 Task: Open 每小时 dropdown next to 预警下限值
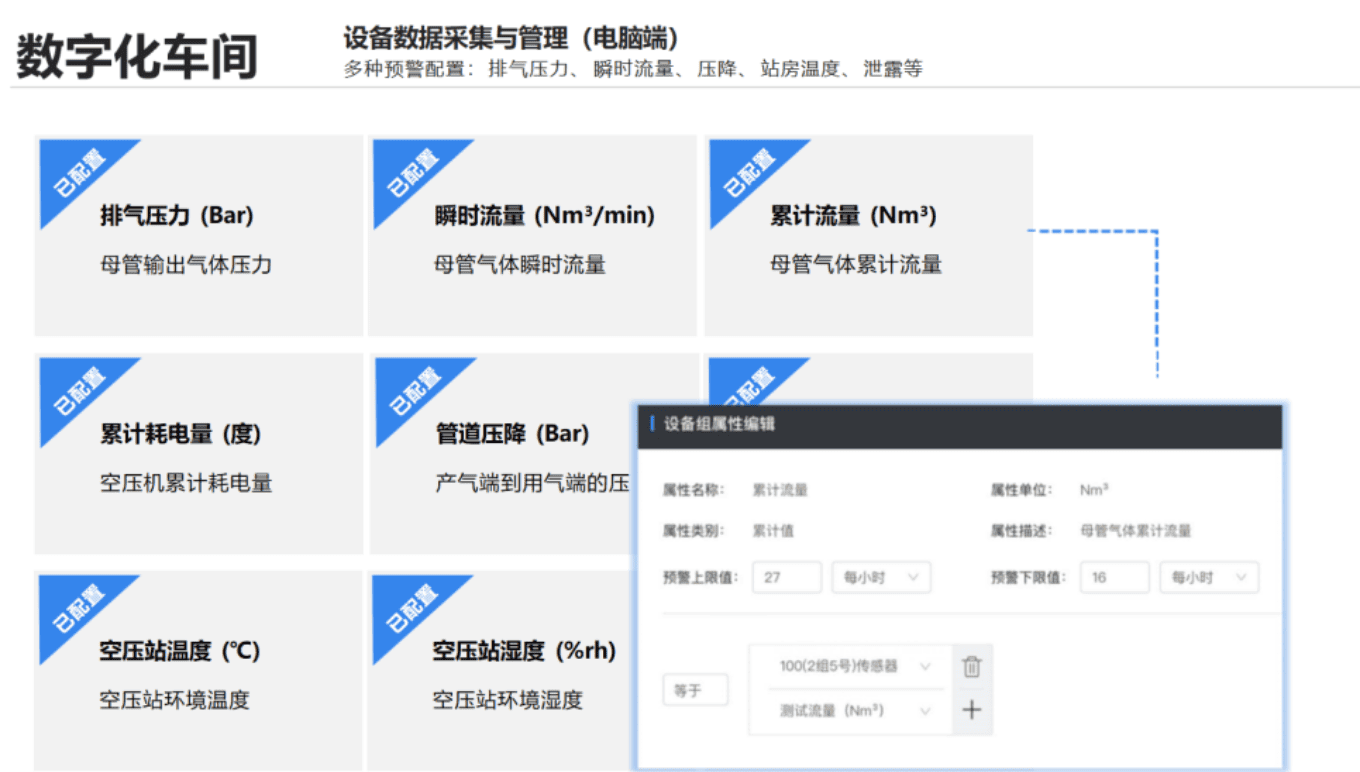(1208, 578)
